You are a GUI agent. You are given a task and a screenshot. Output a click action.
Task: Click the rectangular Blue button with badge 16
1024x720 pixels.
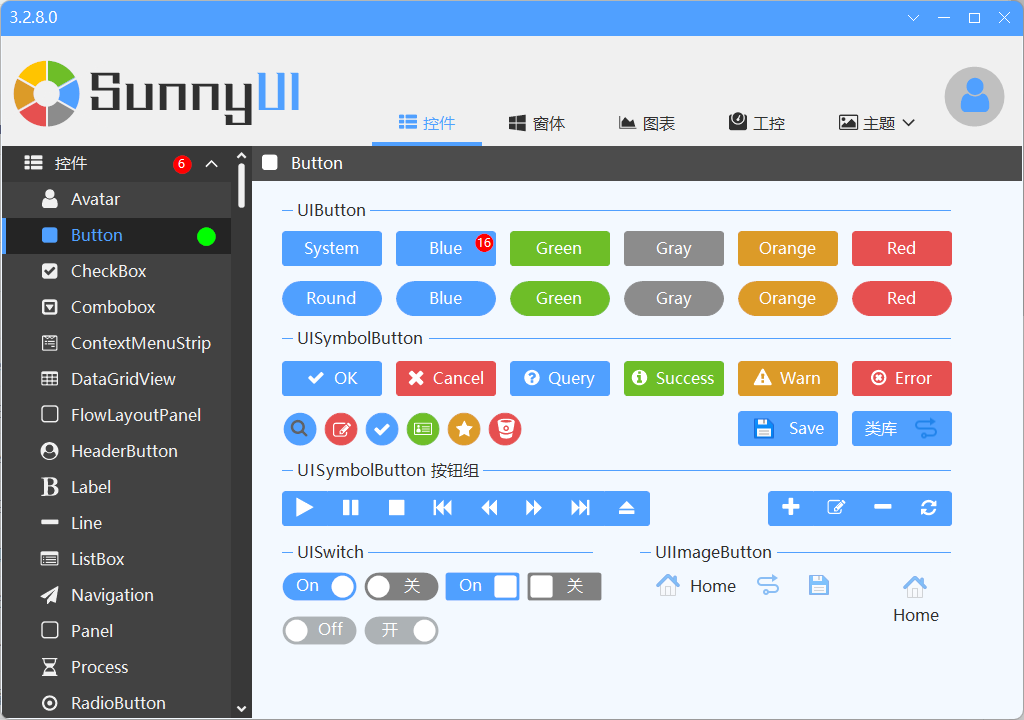(446, 248)
